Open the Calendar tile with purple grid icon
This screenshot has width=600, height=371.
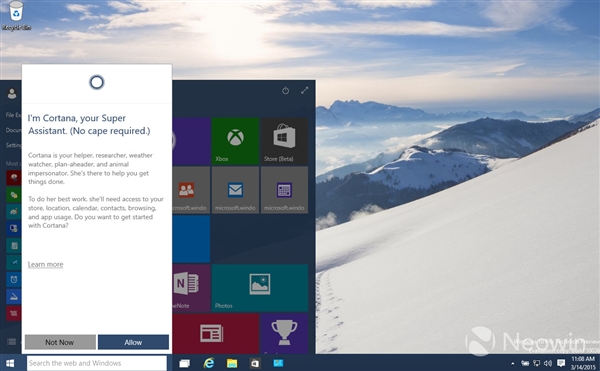(284, 190)
